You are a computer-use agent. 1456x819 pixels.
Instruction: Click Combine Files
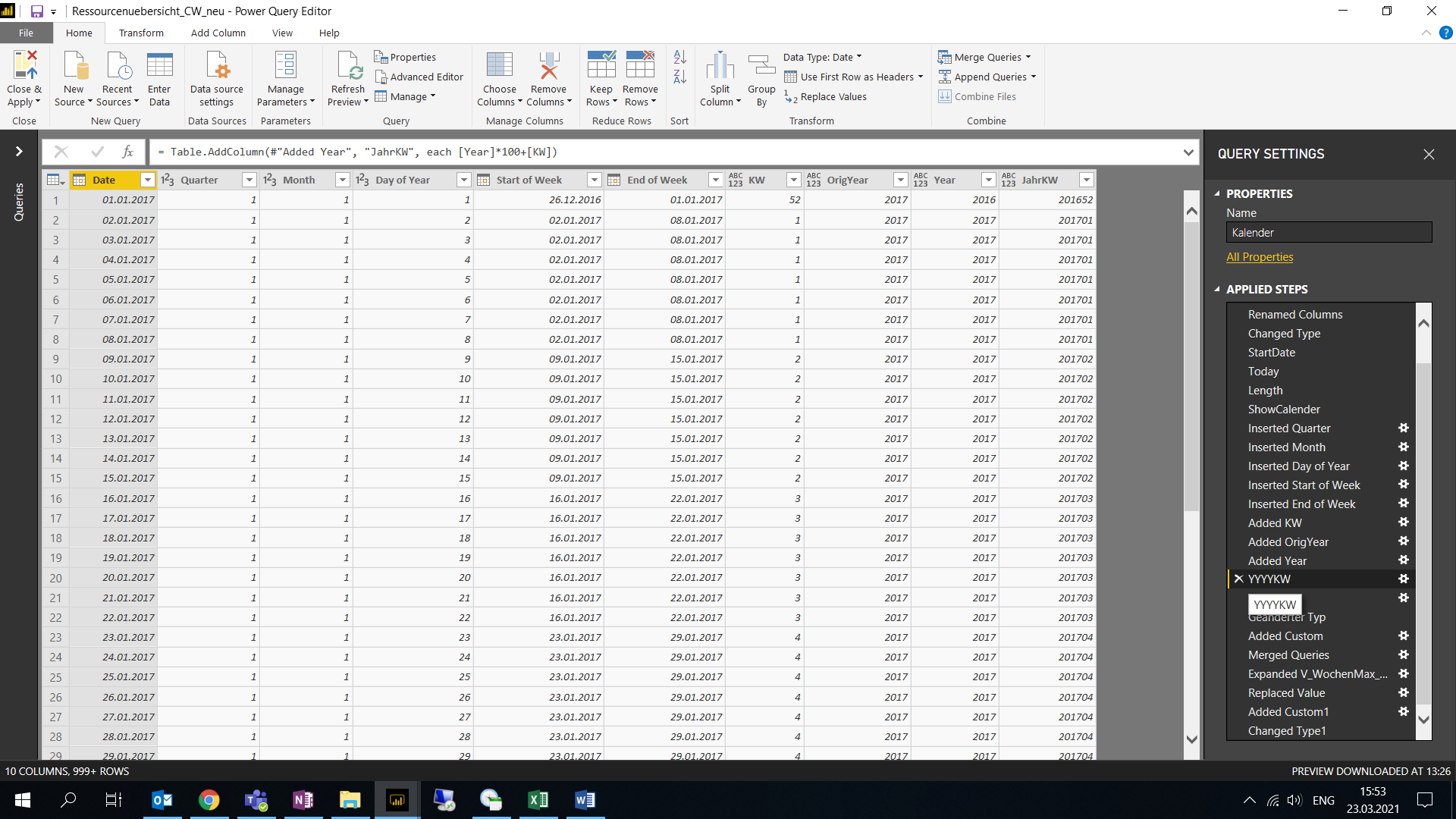click(977, 96)
